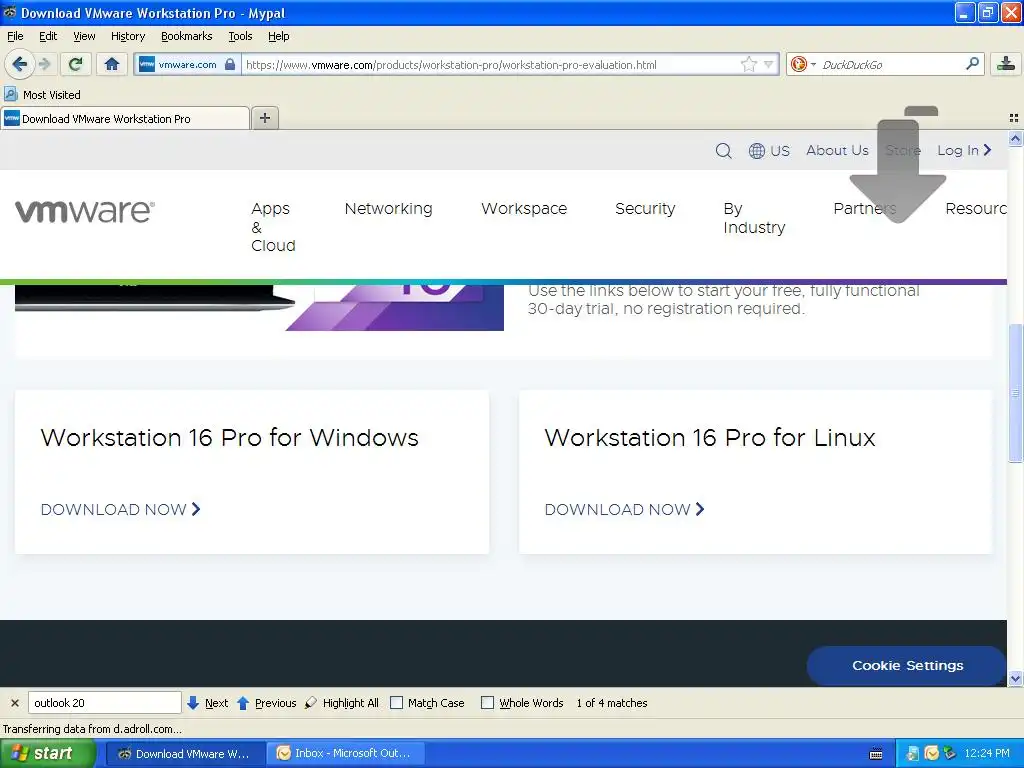
Task: Click the vmware logo
Action: 85,211
